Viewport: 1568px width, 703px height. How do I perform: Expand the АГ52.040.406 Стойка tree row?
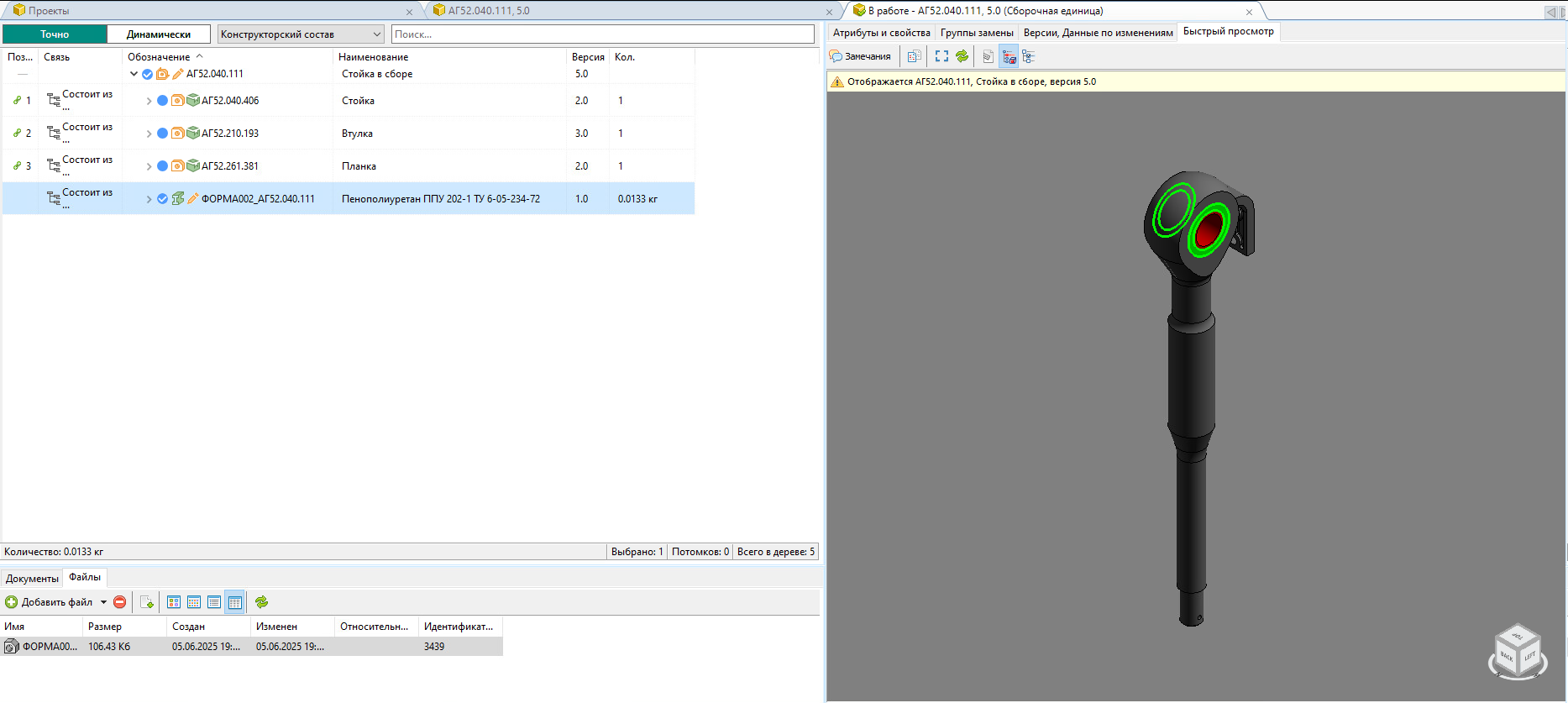(149, 101)
